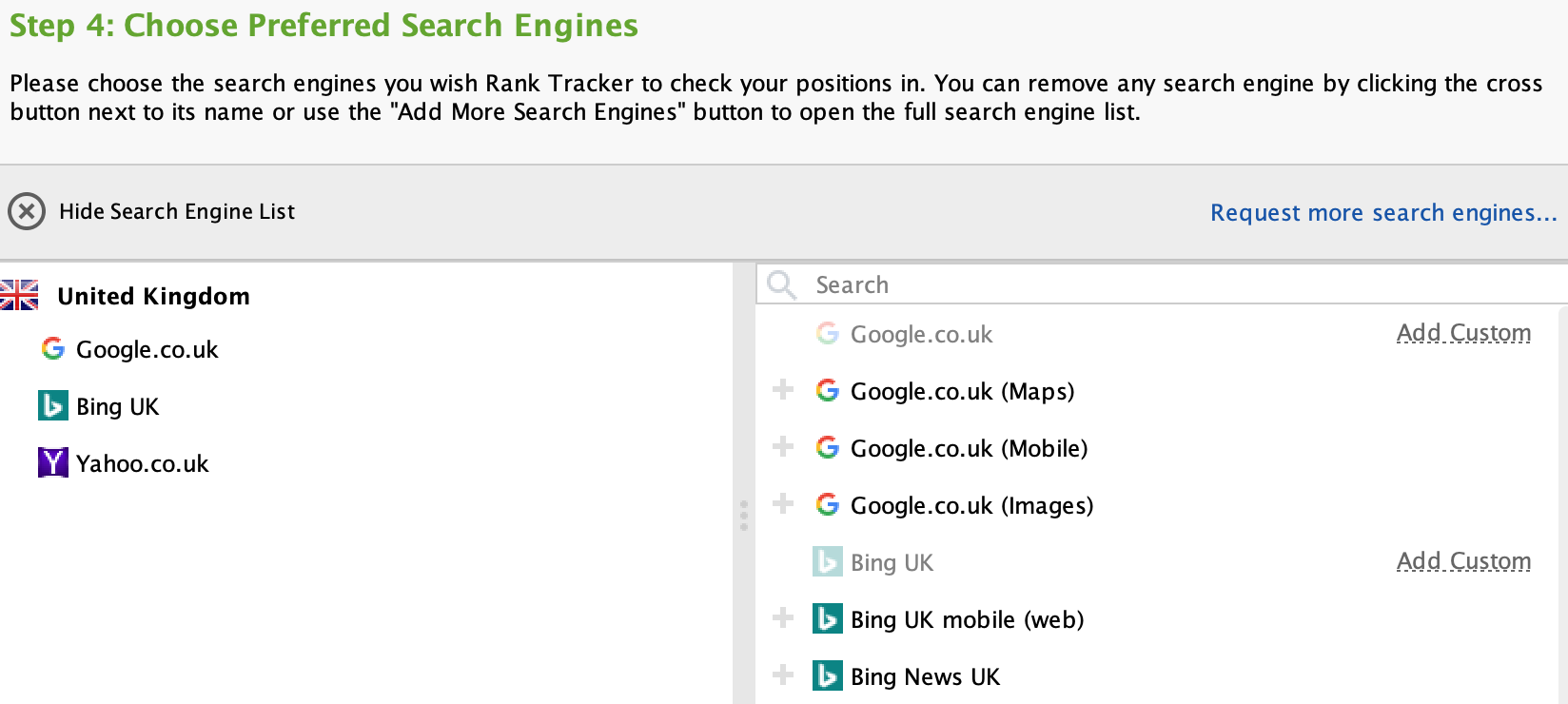
Task: Open Request more search engines link
Action: 1382,212
